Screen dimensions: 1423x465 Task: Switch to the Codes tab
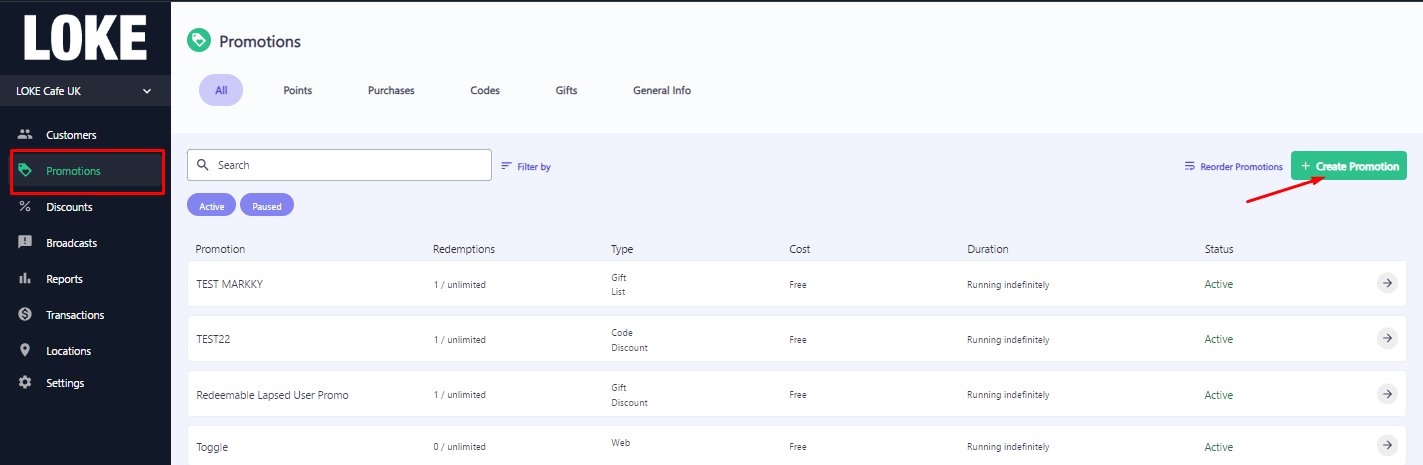pos(485,90)
